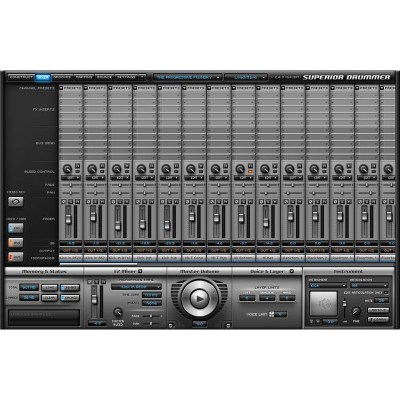Expand the EZ Mixer panel arrow
Image resolution: width=400 pixels, height=400 pixels.
click(140, 271)
